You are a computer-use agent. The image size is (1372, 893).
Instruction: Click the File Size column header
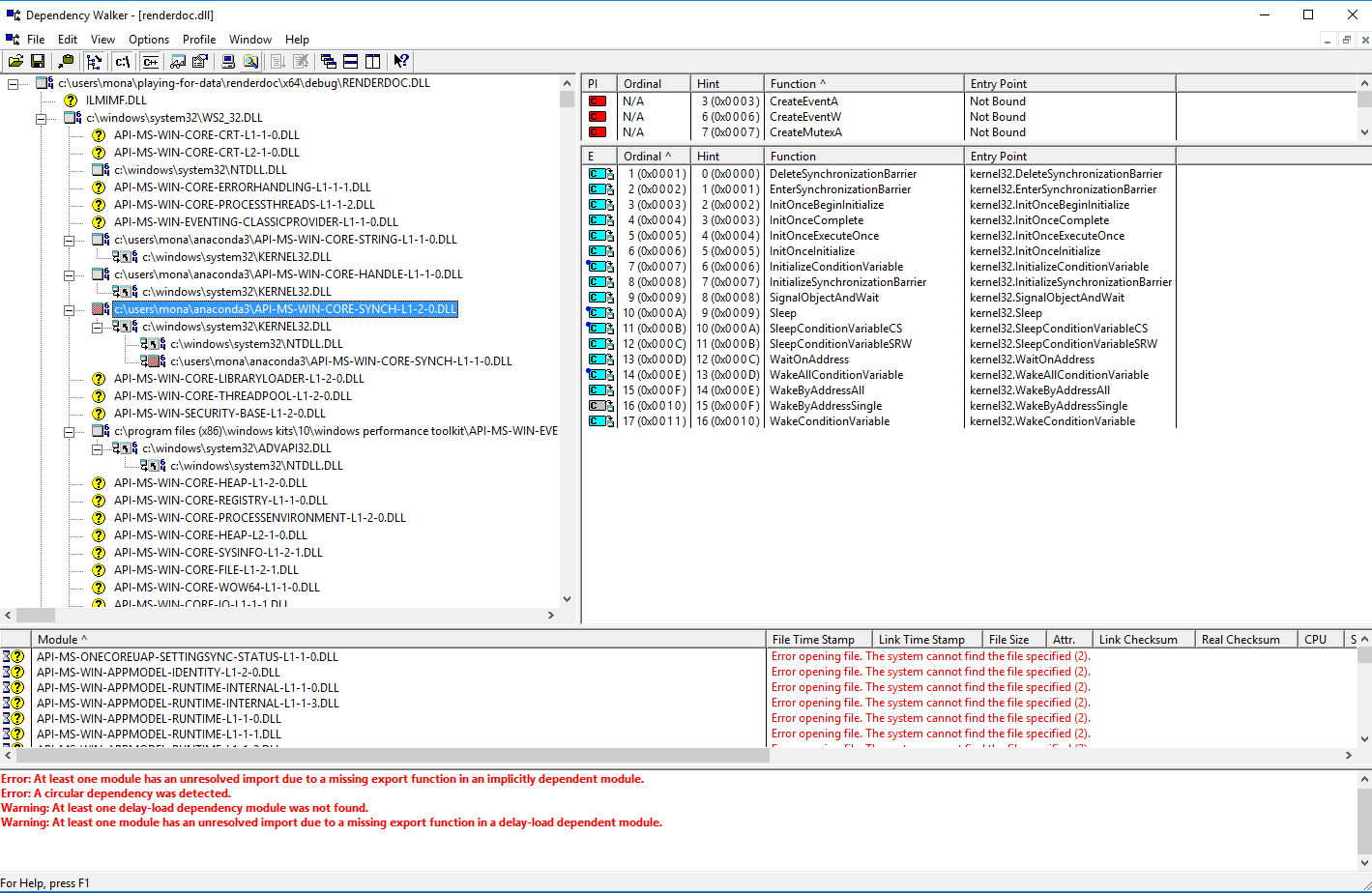click(1008, 639)
